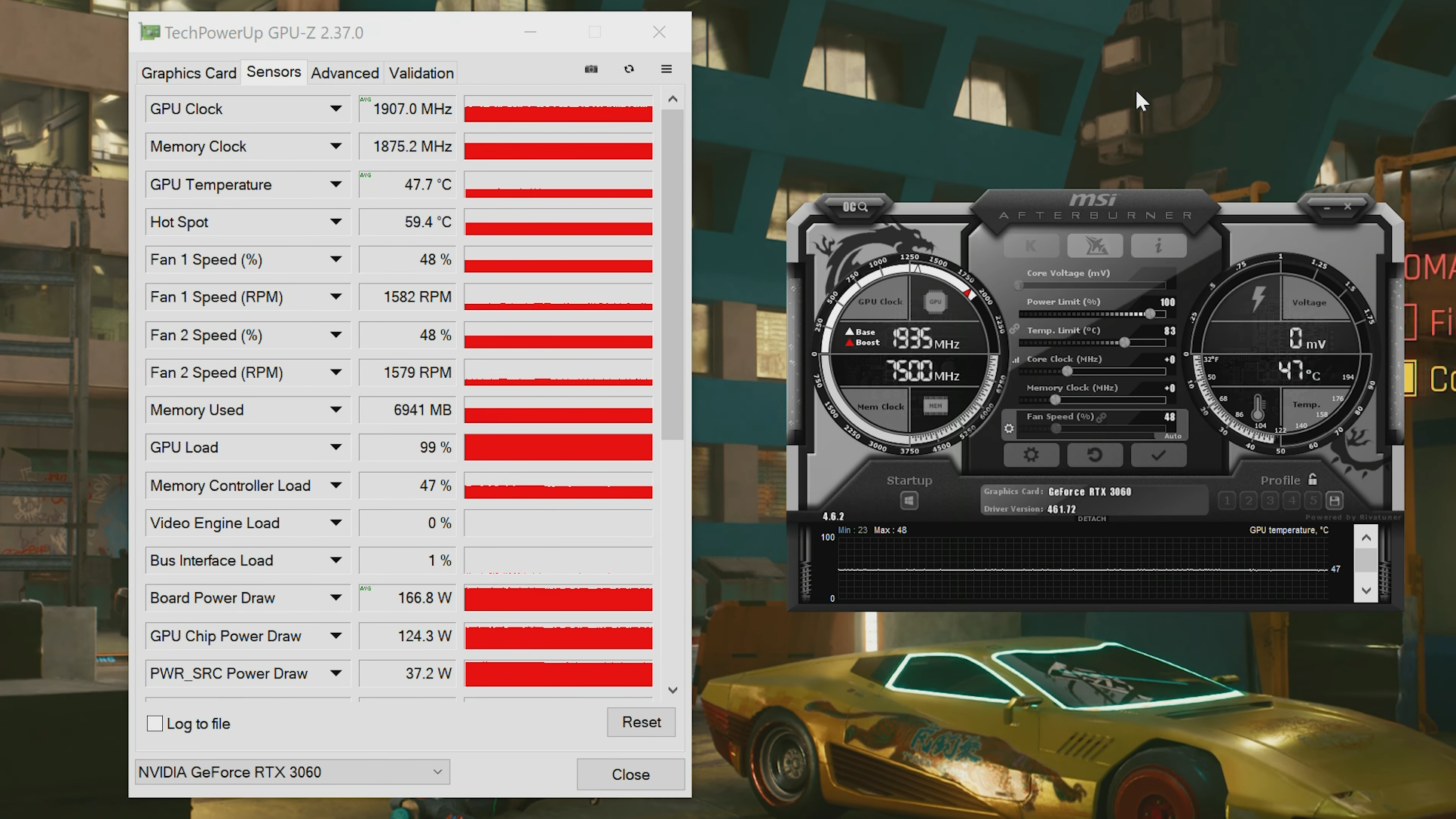Enable the Log to file checkbox
The height and width of the screenshot is (819, 1456).
click(155, 723)
